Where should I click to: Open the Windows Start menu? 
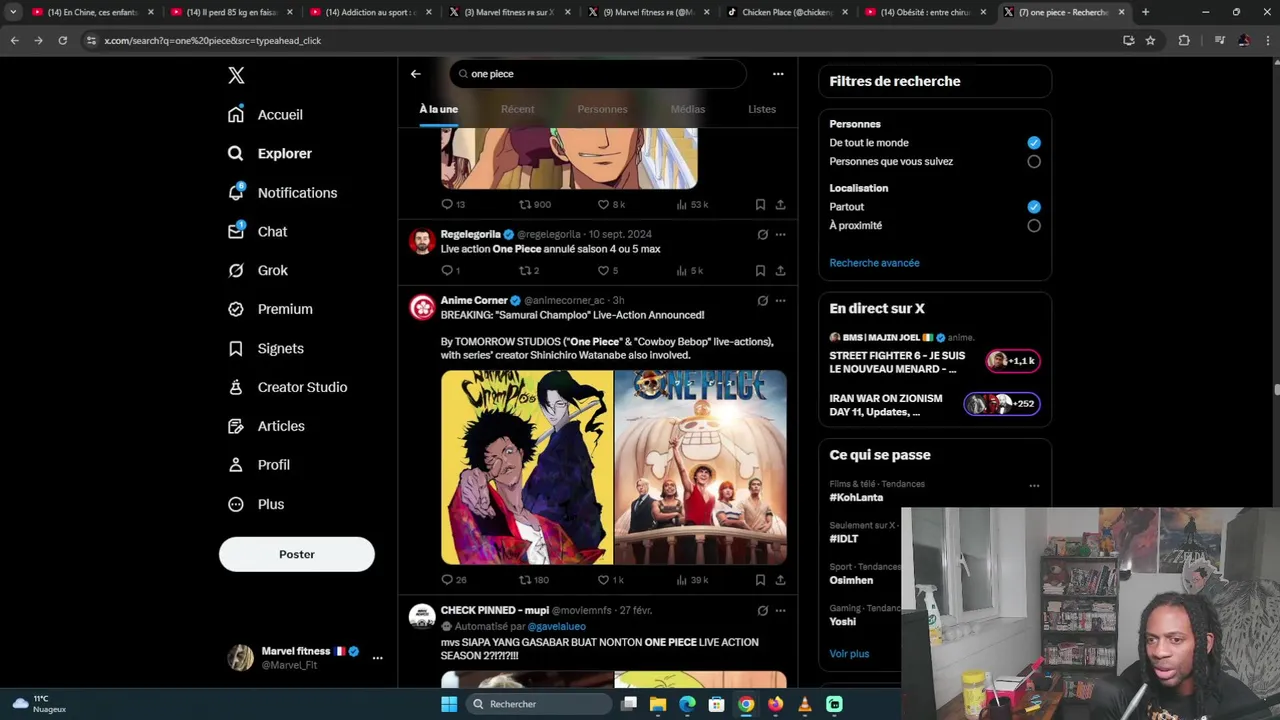449,704
